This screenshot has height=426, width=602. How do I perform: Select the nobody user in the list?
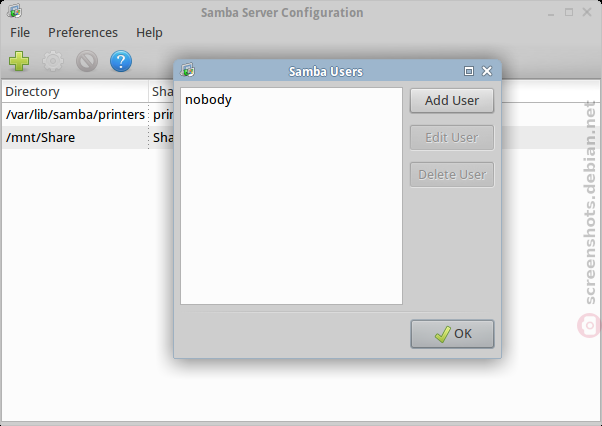tap(291, 100)
